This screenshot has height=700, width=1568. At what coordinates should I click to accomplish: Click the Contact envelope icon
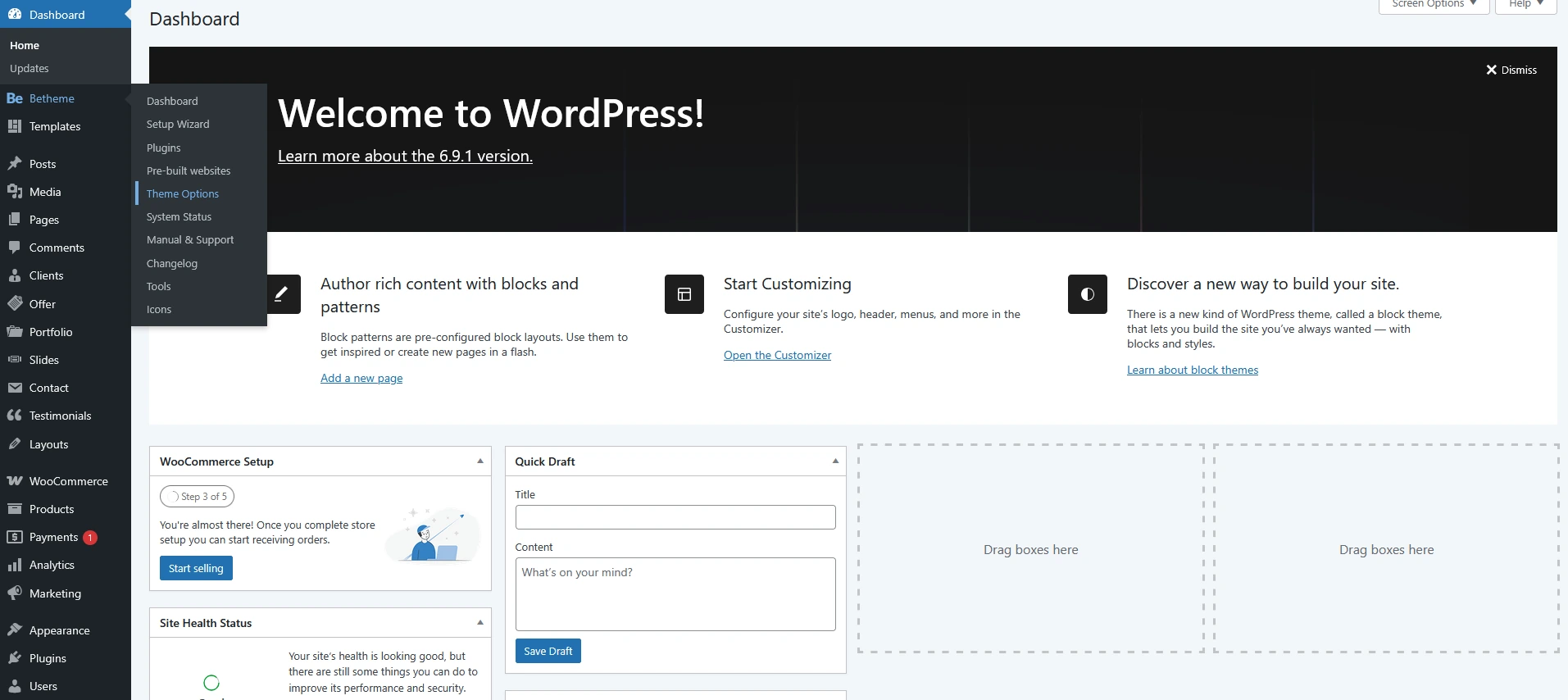[x=15, y=388]
